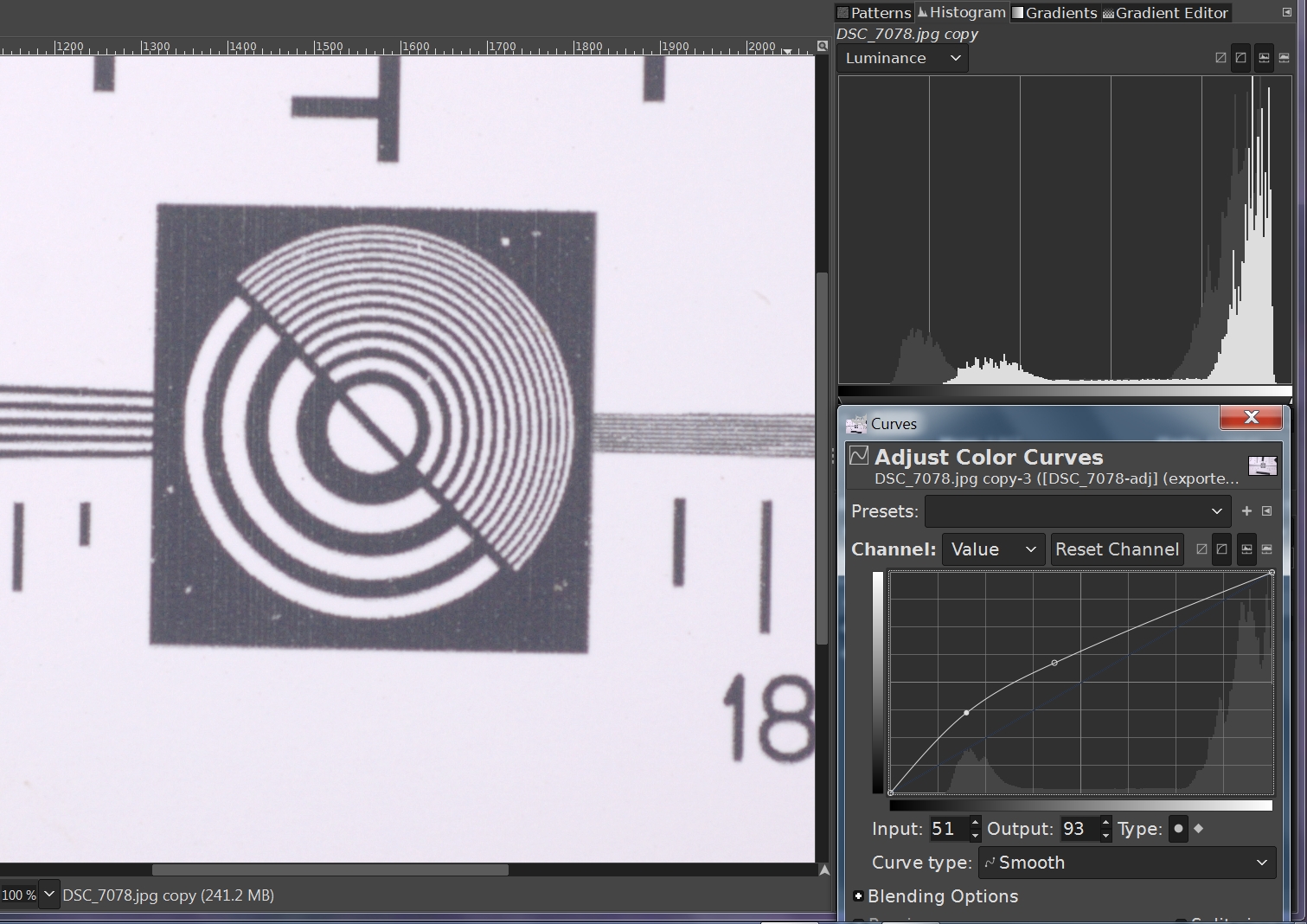Select smooth curve point type

[1178, 829]
